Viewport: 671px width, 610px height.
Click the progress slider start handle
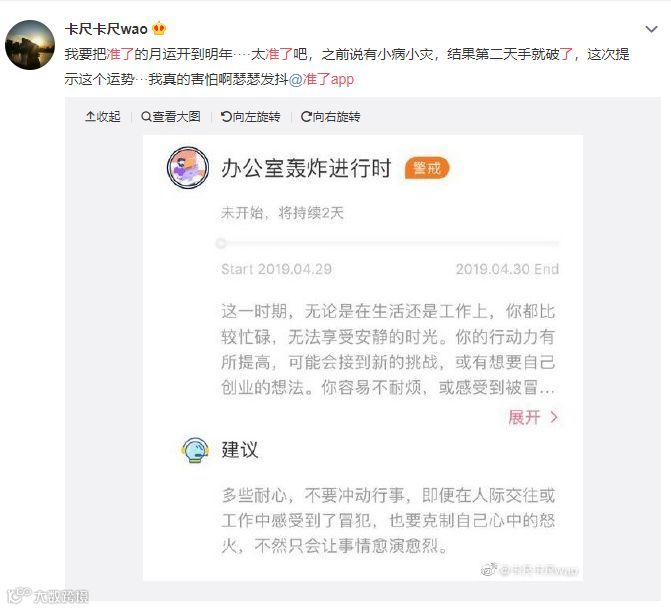coord(221,244)
